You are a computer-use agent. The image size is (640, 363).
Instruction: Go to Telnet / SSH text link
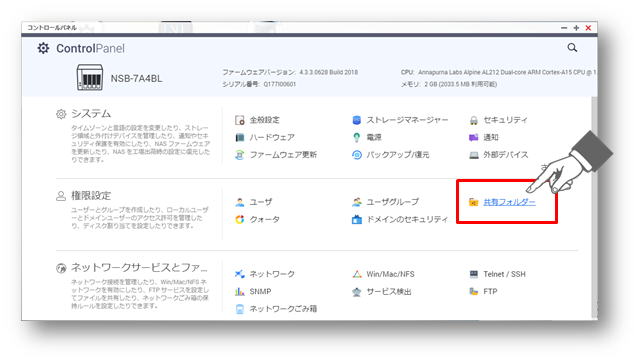(x=504, y=274)
